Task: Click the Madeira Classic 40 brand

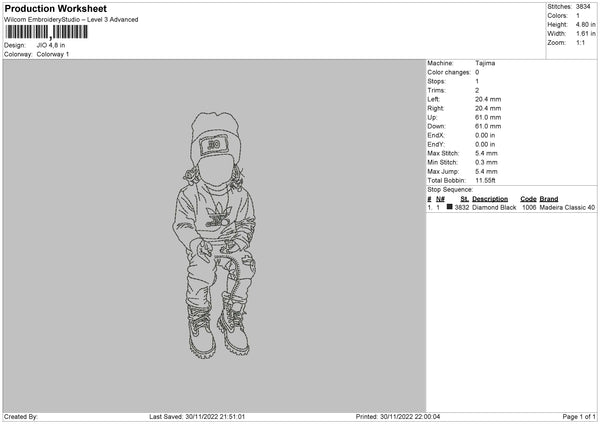Action: (567, 207)
